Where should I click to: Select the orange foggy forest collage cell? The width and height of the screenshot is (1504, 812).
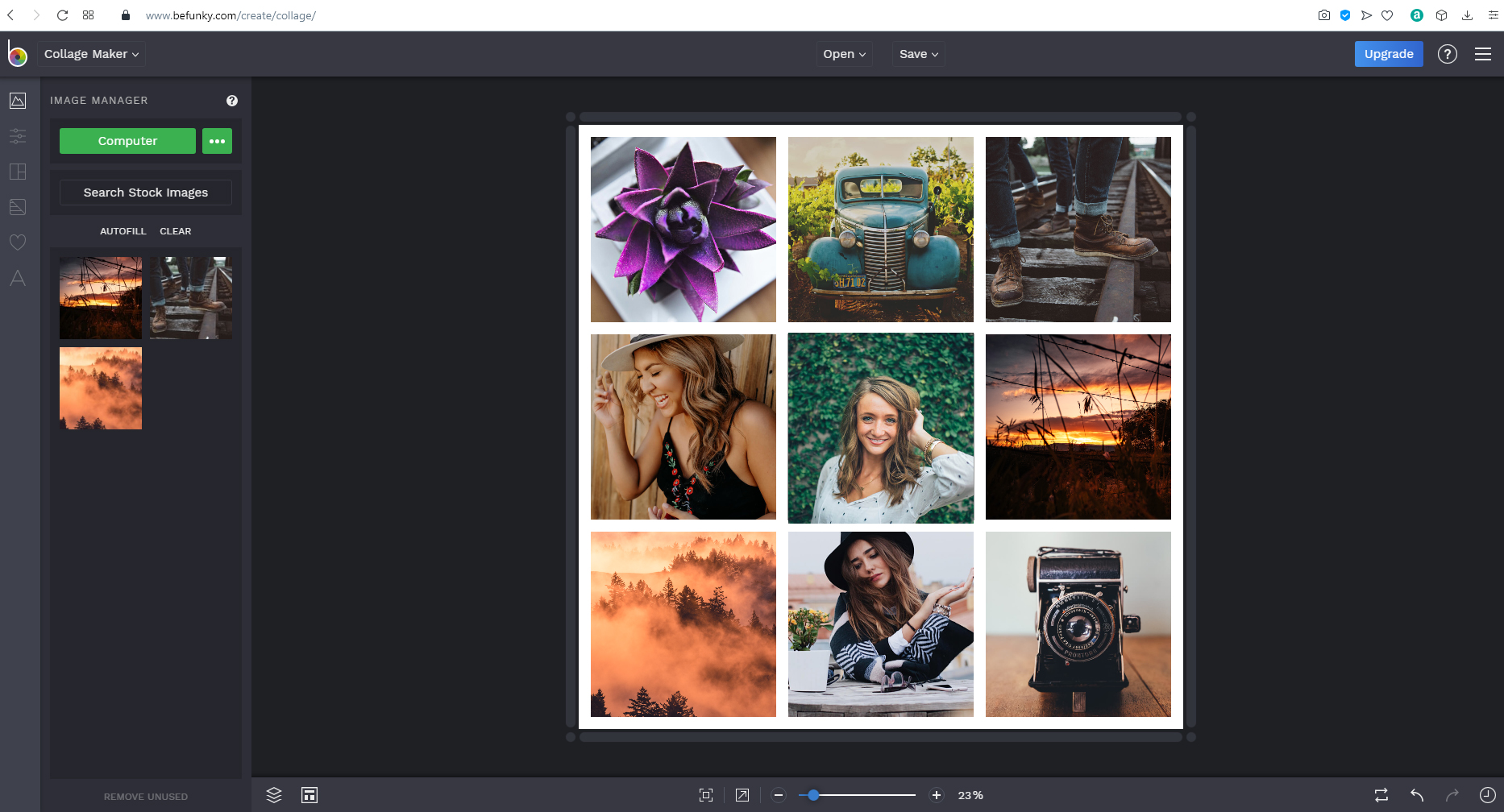point(683,624)
